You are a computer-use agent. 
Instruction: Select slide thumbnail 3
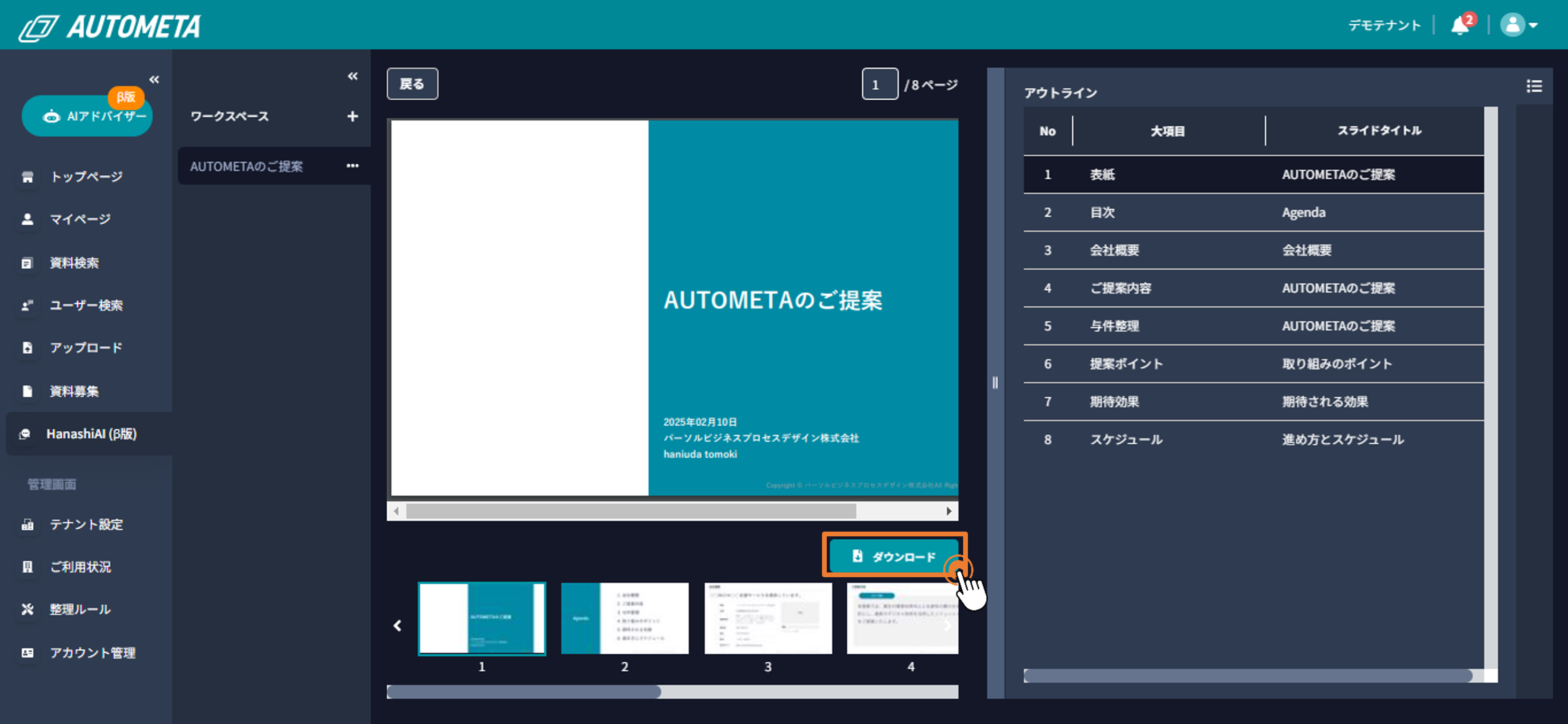coord(768,619)
